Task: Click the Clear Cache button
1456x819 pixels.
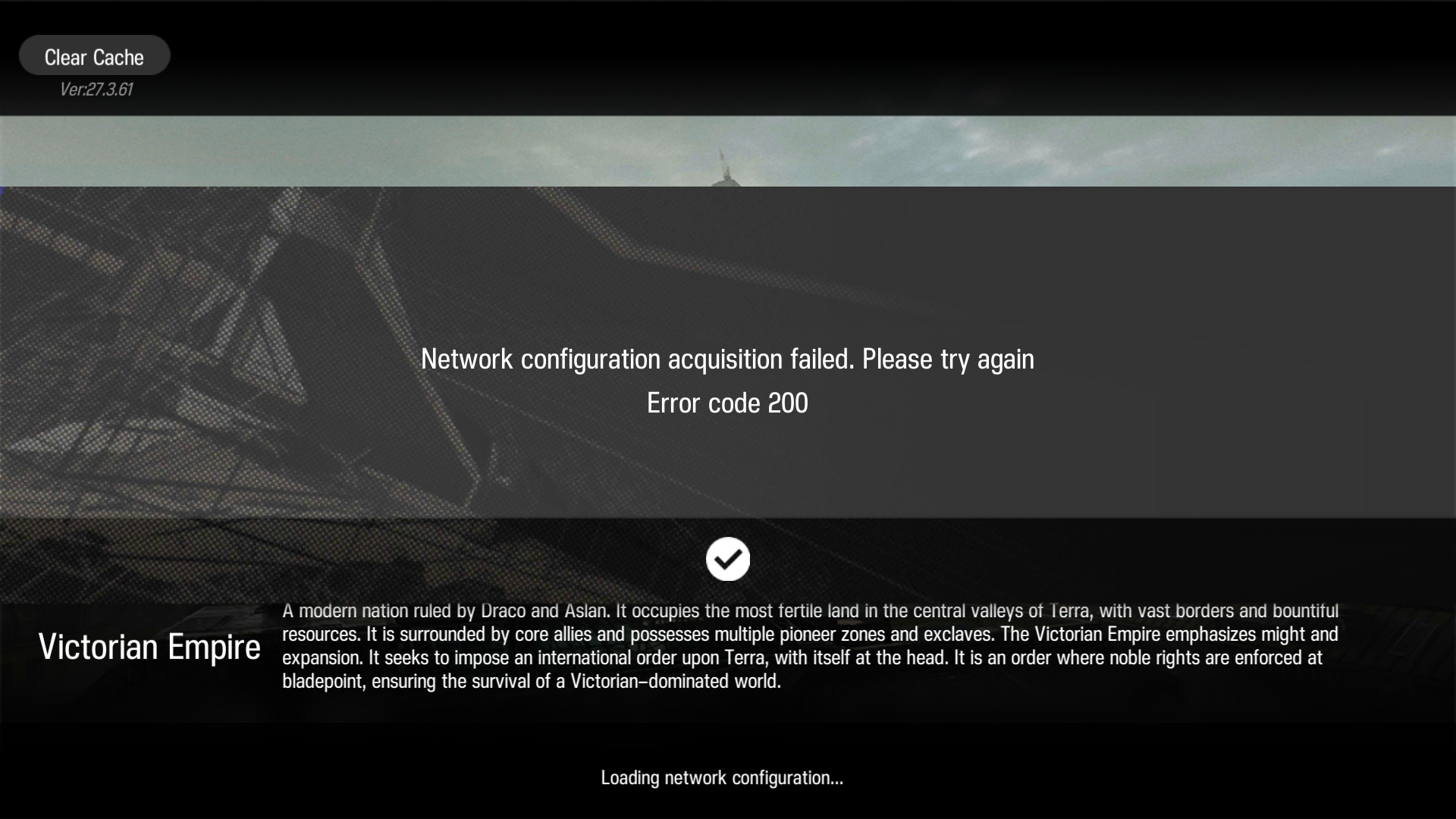Action: pos(94,55)
